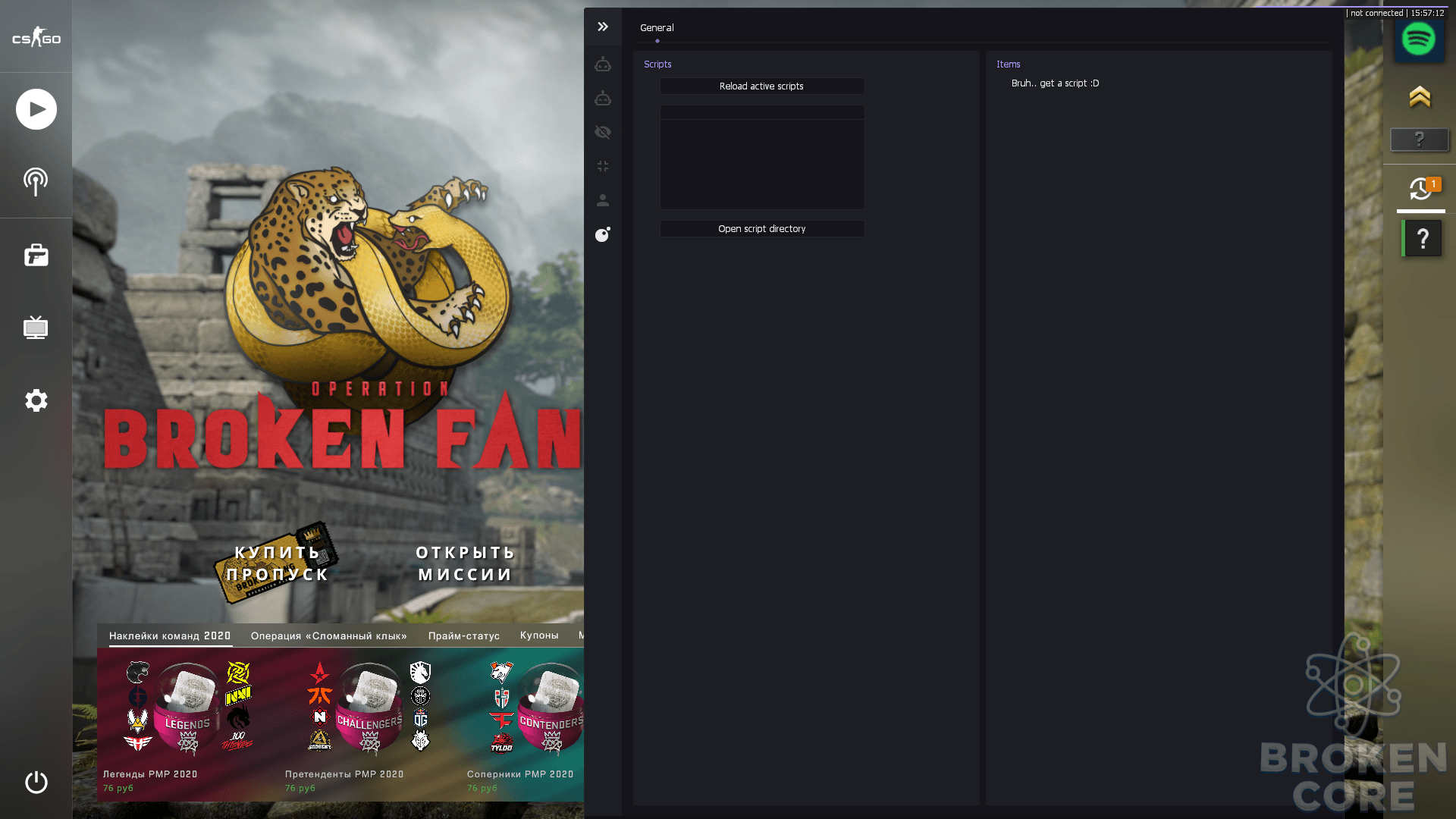Open the angry-robot tab in cheat sidebar
Viewport: 1456px width, 819px height.
click(x=603, y=64)
